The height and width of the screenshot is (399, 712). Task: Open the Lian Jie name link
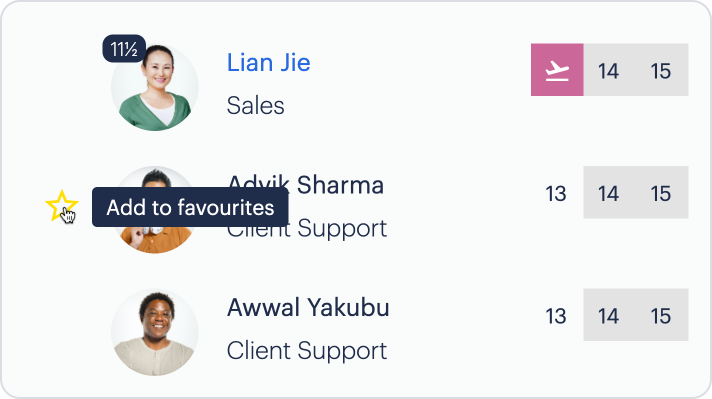(268, 63)
